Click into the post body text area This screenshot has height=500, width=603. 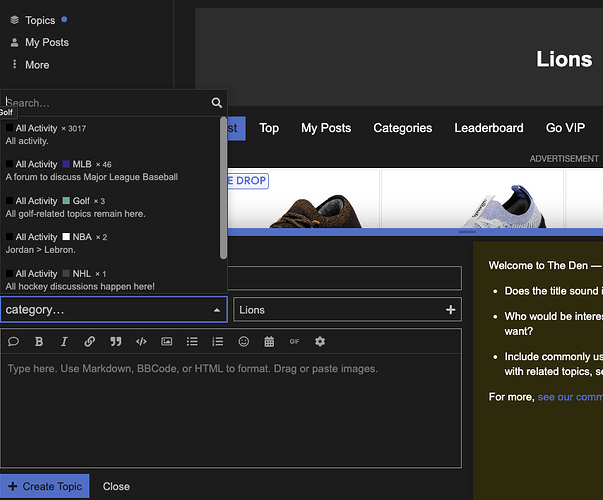click(x=231, y=410)
